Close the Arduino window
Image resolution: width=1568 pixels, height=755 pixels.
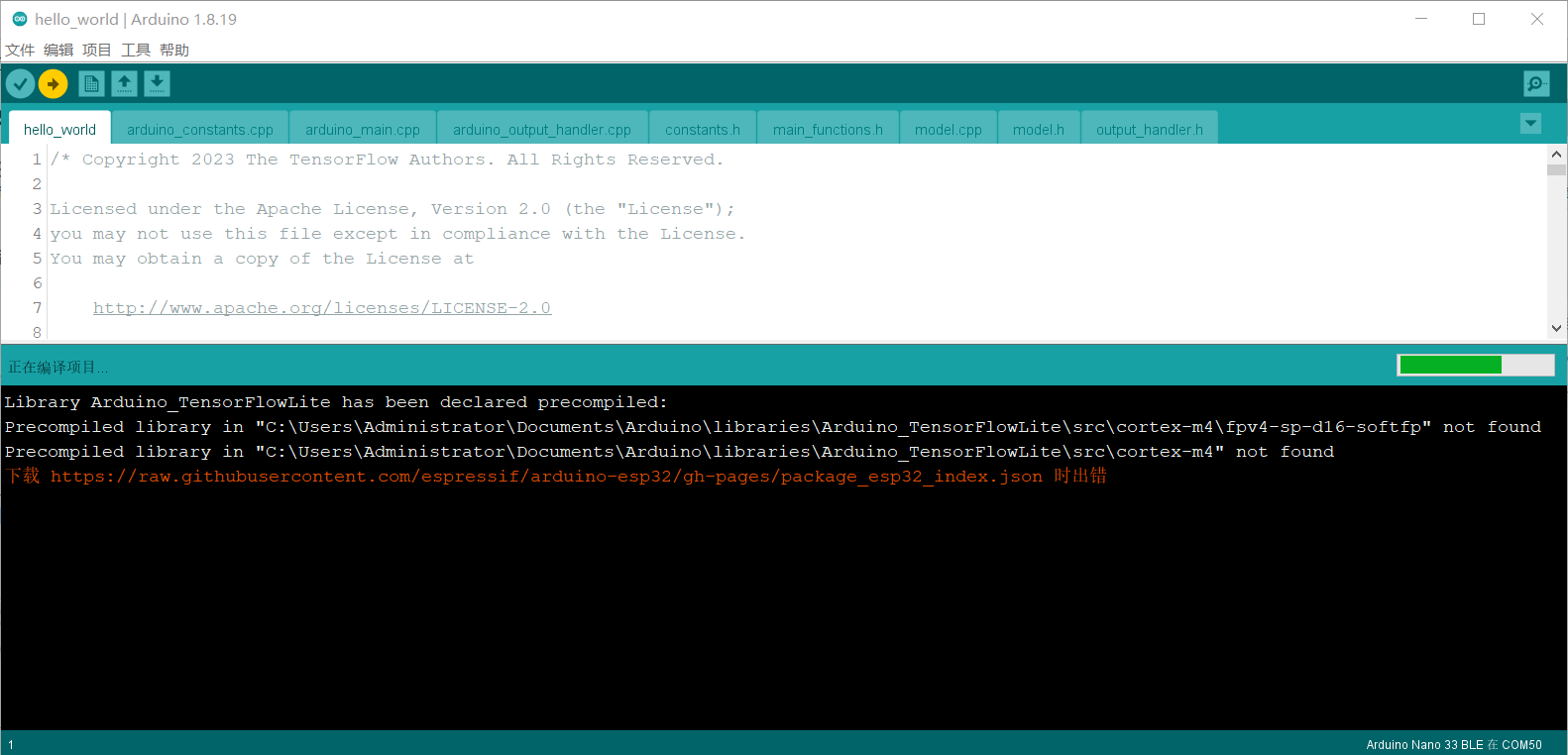(1537, 19)
